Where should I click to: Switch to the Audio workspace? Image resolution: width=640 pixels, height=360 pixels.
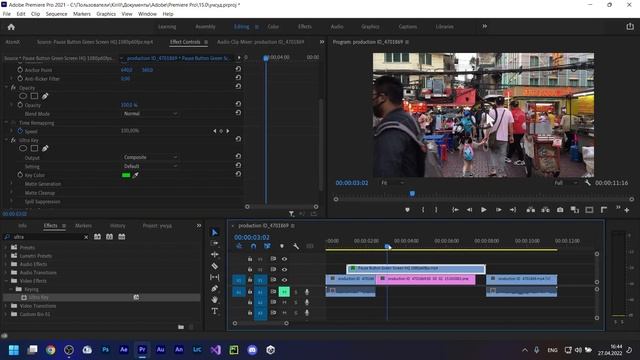click(337, 27)
